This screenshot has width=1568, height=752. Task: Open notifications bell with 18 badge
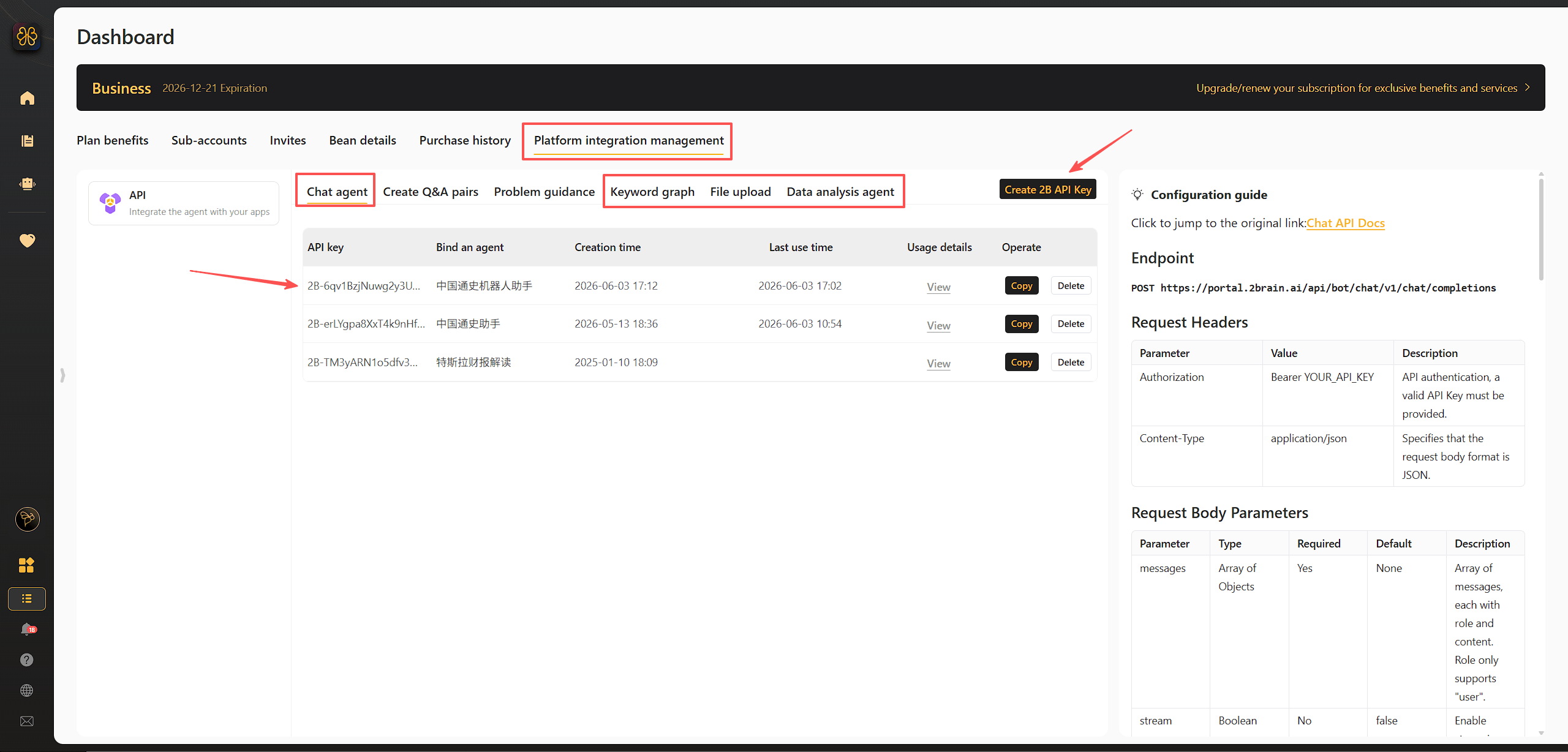[28, 629]
